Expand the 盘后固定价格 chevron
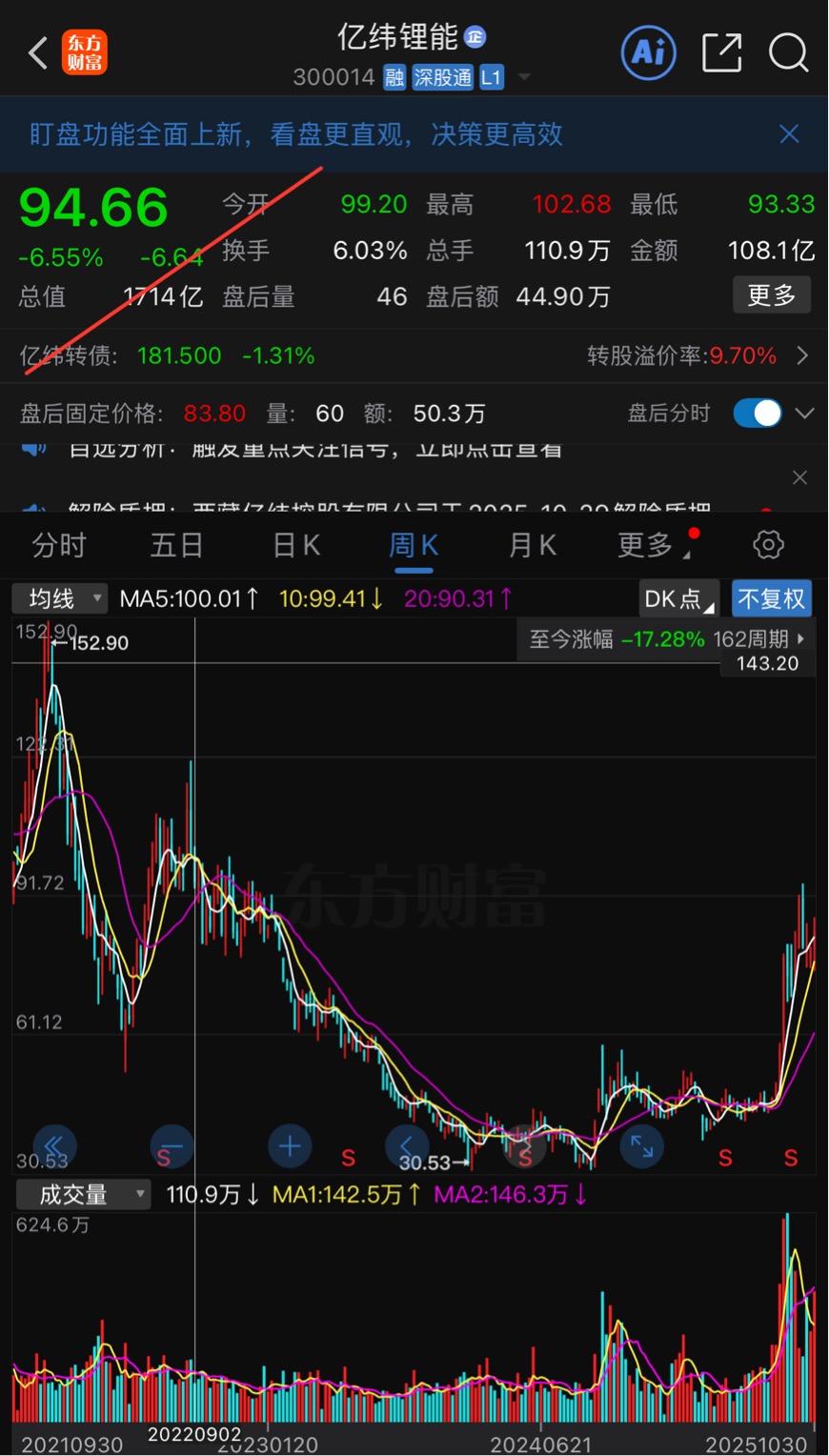 click(x=804, y=413)
